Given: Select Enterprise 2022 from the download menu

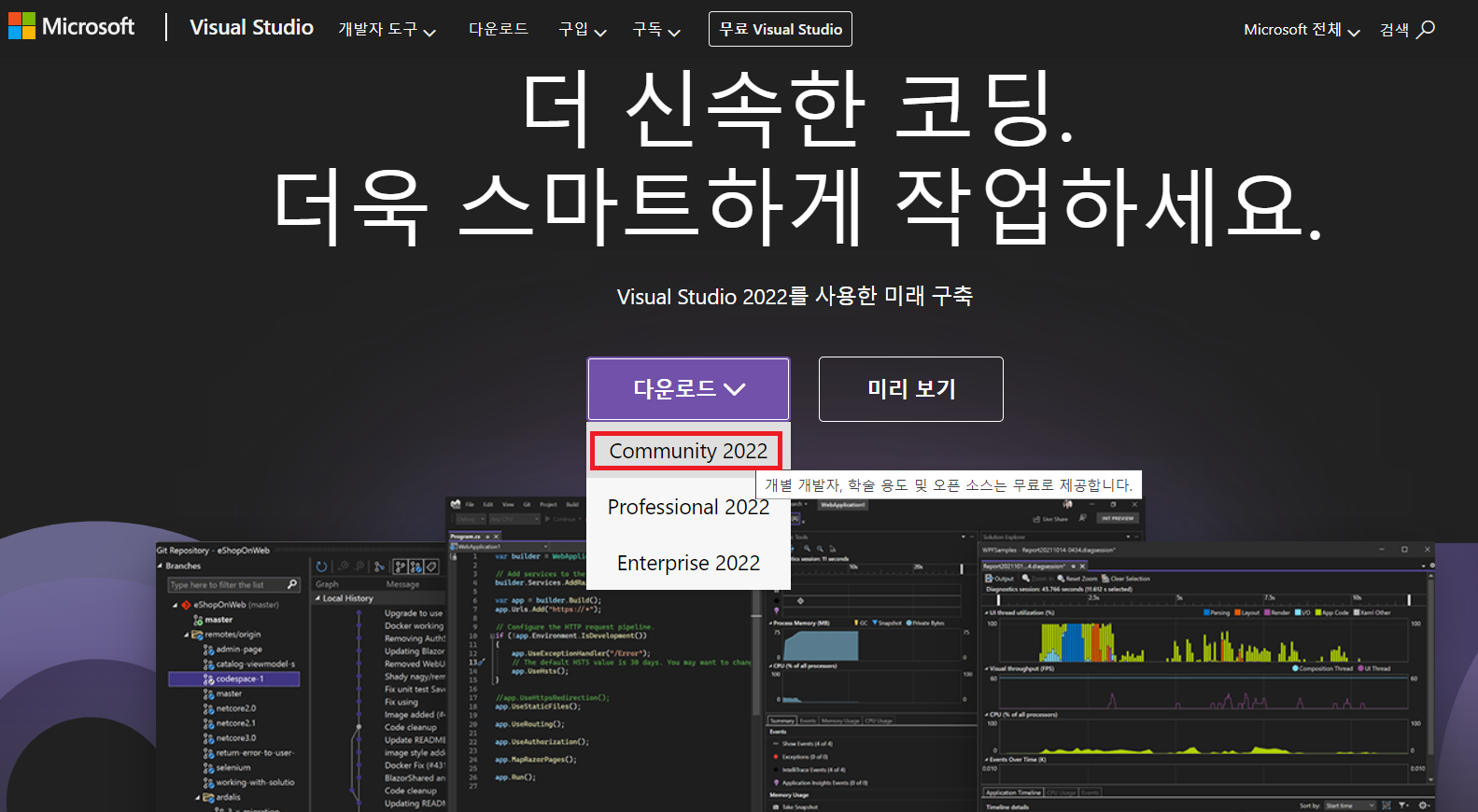Looking at the screenshot, I should [688, 563].
